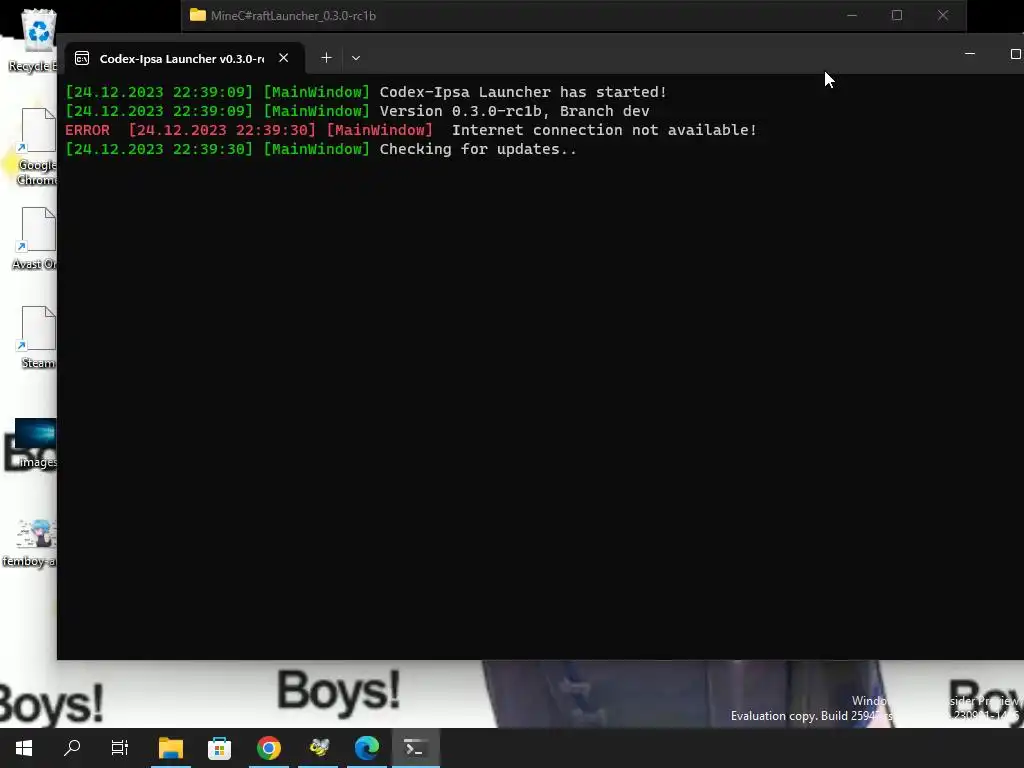Open the bee icon app on taskbar
Image resolution: width=1024 pixels, height=768 pixels.
point(319,748)
